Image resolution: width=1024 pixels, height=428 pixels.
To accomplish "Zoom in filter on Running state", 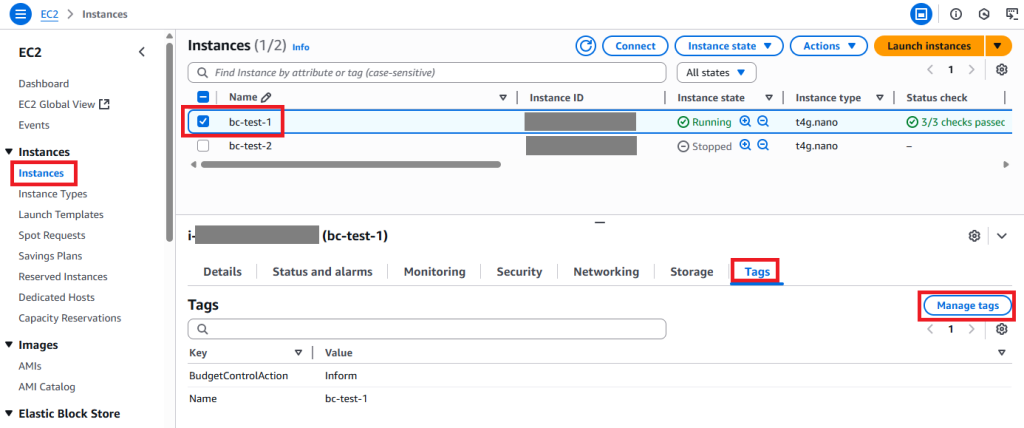I will 745,122.
